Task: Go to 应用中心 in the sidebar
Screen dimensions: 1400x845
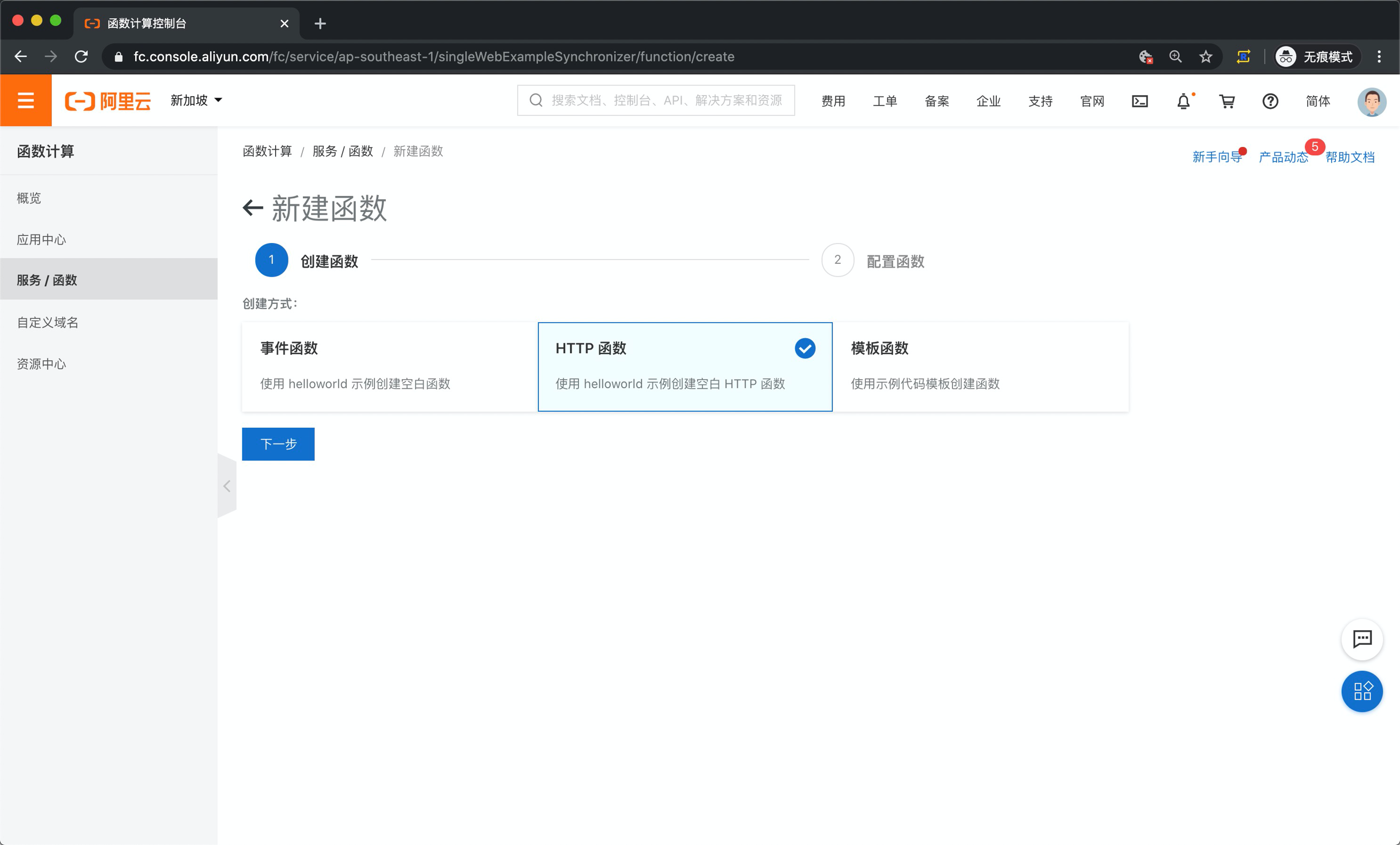Action: coord(42,240)
